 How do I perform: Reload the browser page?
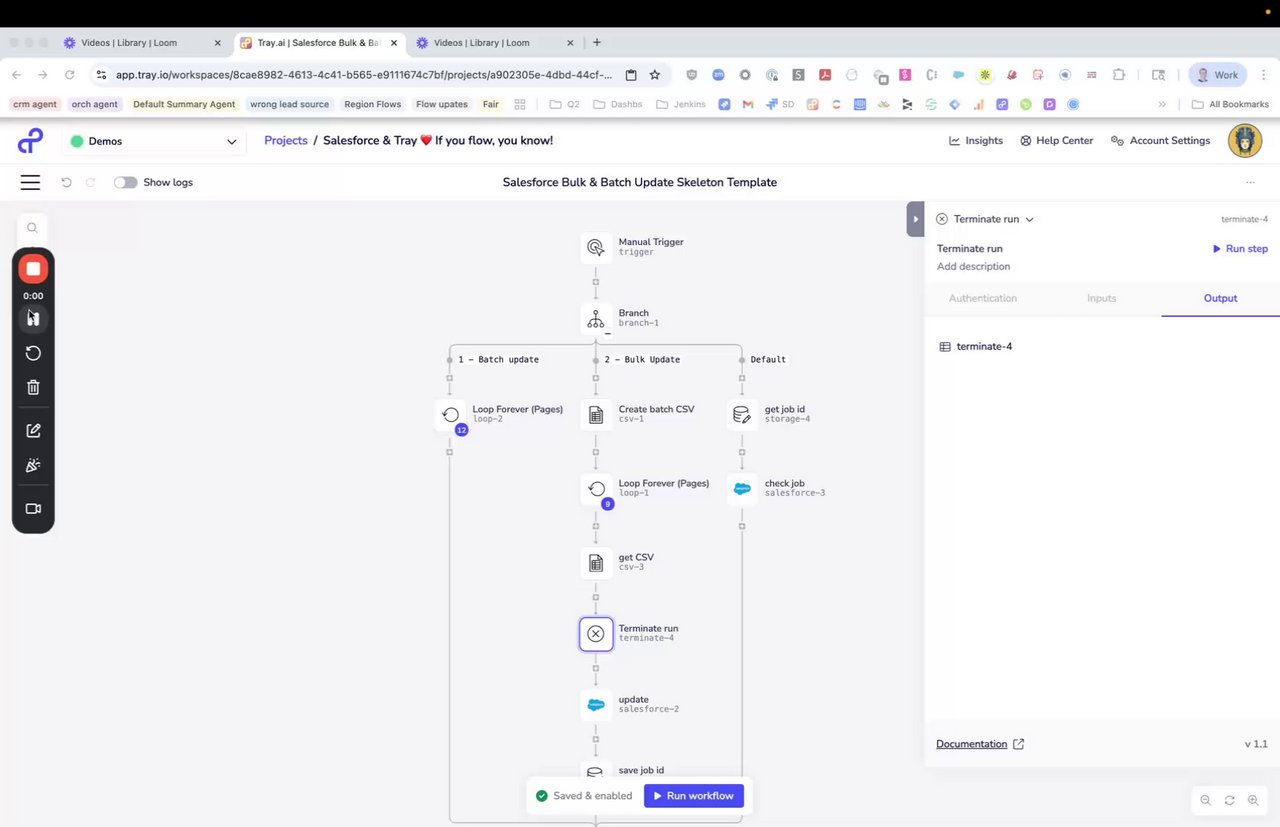coord(69,75)
